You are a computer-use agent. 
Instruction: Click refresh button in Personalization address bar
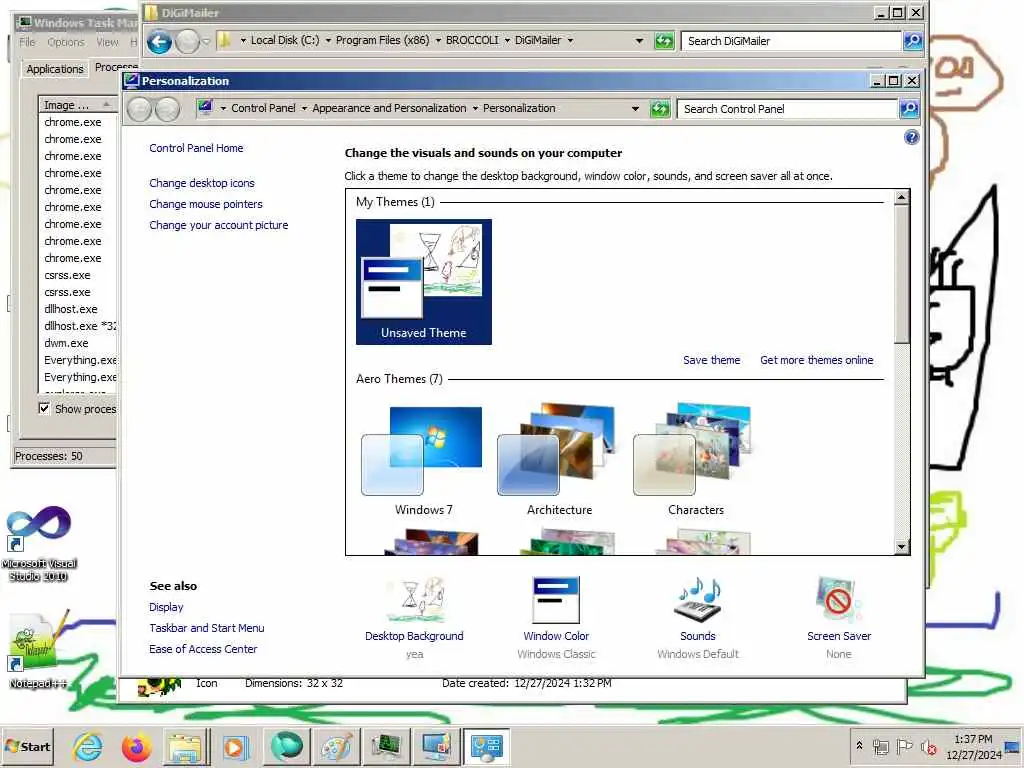pos(660,108)
